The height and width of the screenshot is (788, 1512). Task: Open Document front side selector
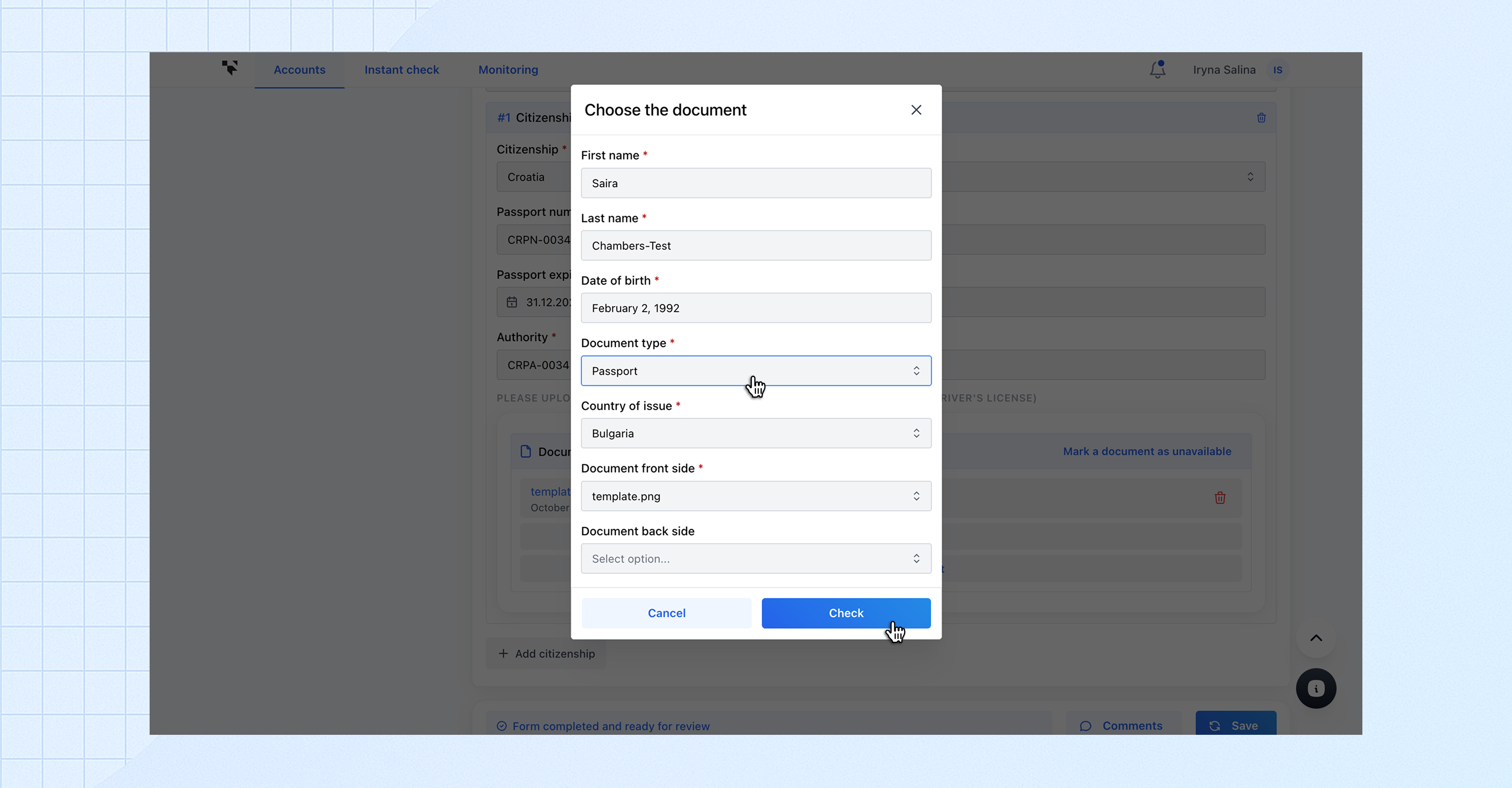[x=756, y=496]
